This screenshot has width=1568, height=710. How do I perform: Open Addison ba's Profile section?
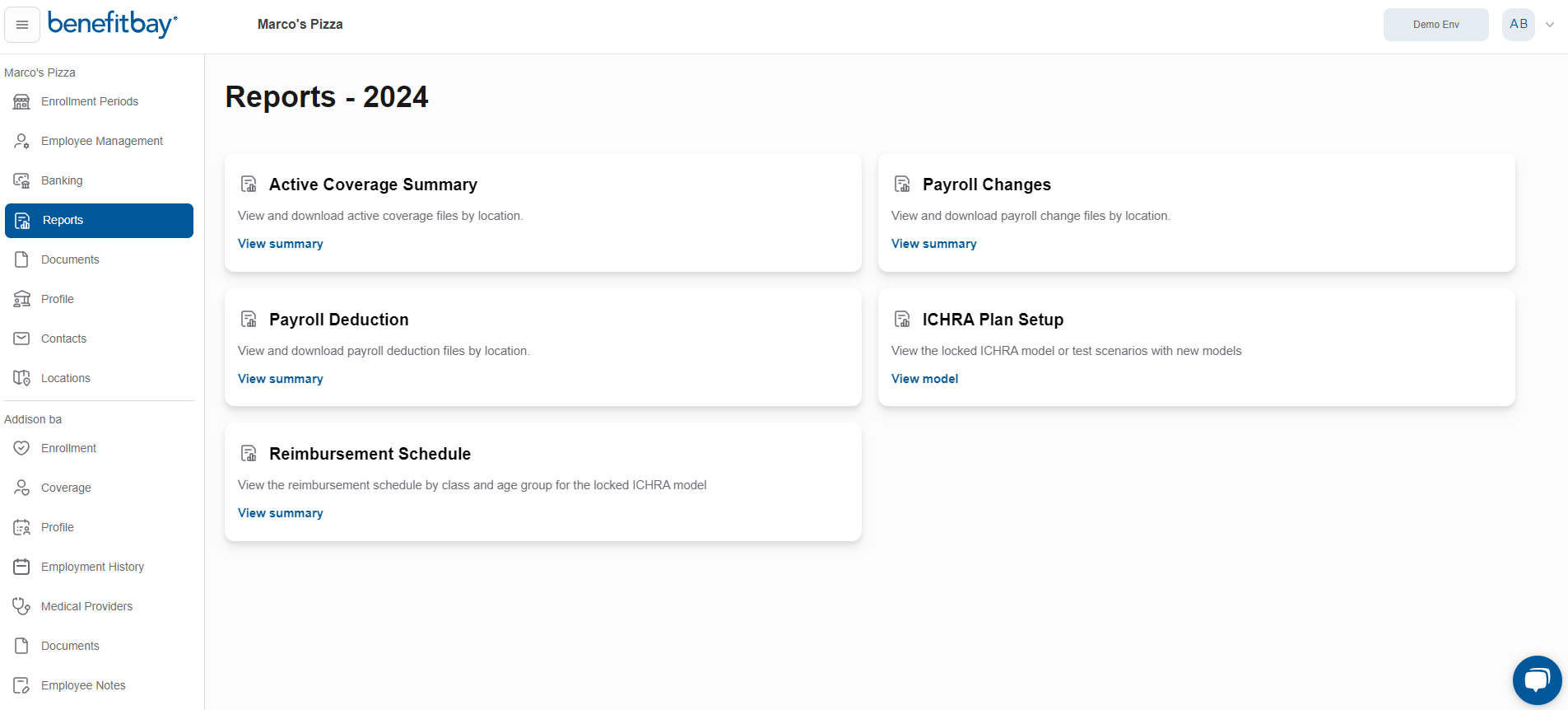[99, 527]
